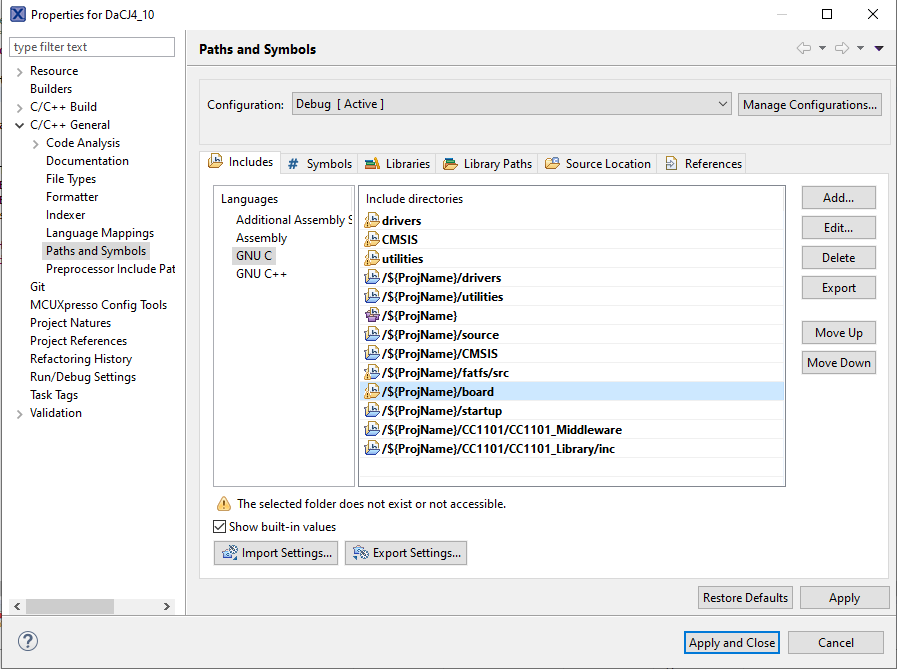
Task: Open Preprocessor Include Paths page
Action: 110,269
